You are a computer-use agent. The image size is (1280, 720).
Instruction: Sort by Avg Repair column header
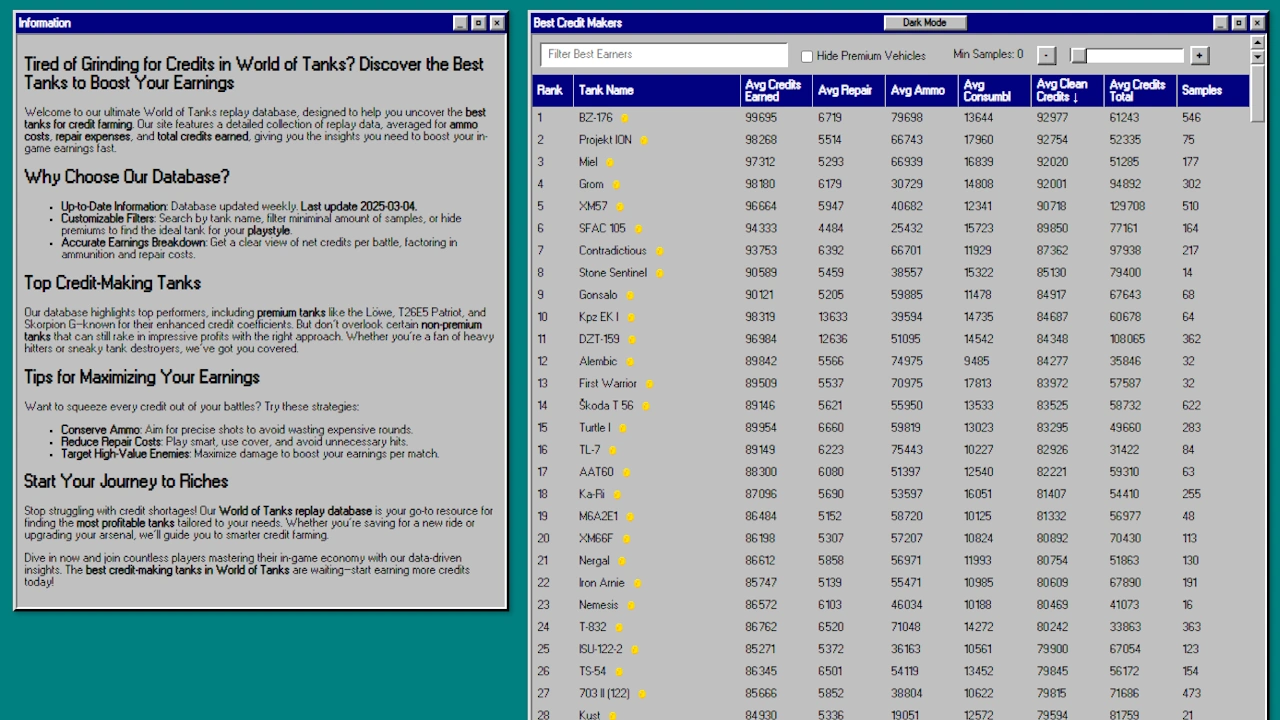(x=849, y=90)
